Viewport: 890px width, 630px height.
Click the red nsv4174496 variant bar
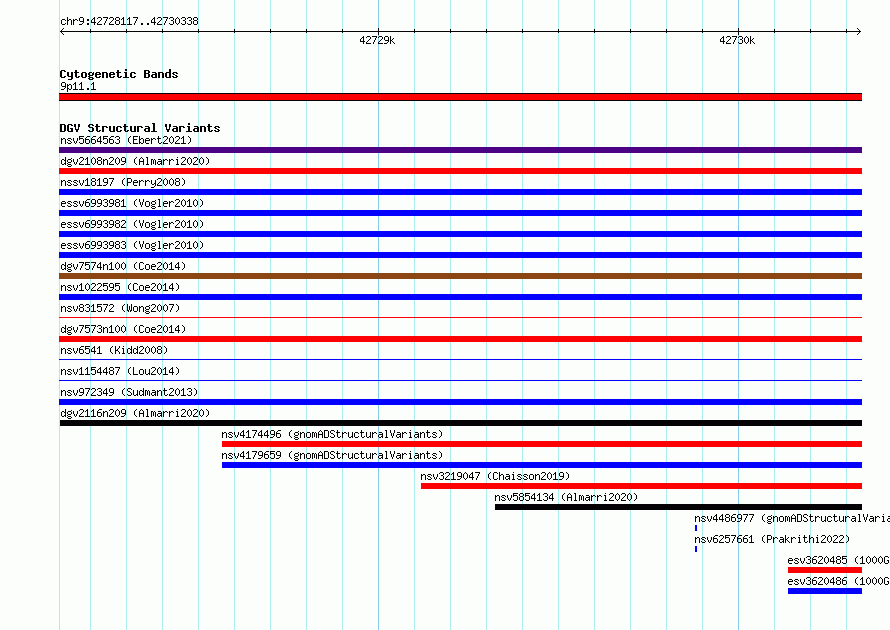click(542, 444)
